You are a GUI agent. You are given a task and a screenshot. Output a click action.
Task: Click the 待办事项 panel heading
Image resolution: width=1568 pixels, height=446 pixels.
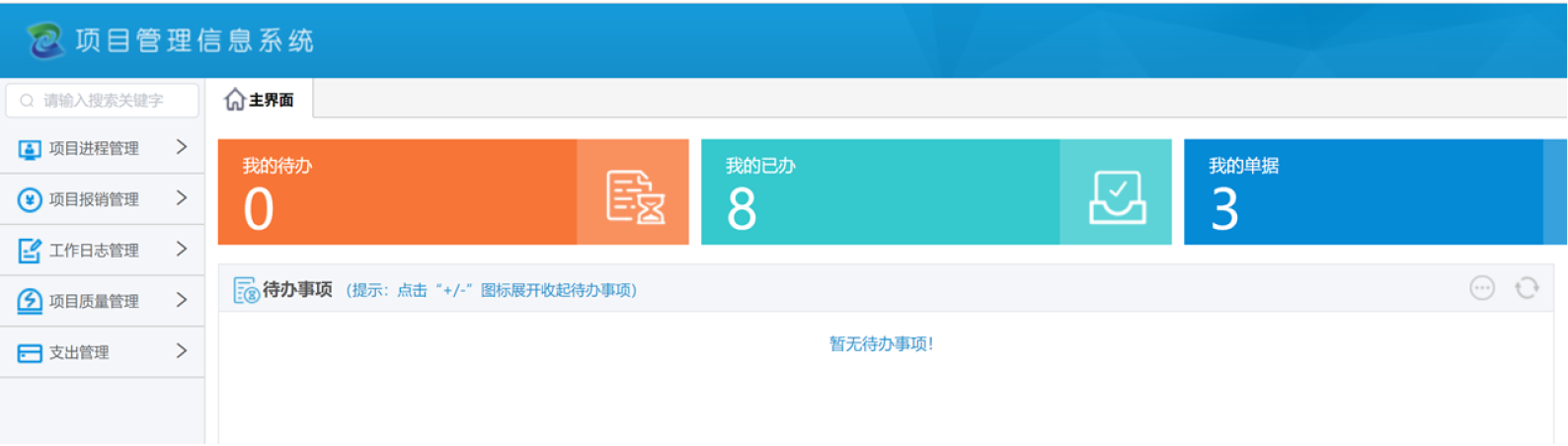(297, 289)
